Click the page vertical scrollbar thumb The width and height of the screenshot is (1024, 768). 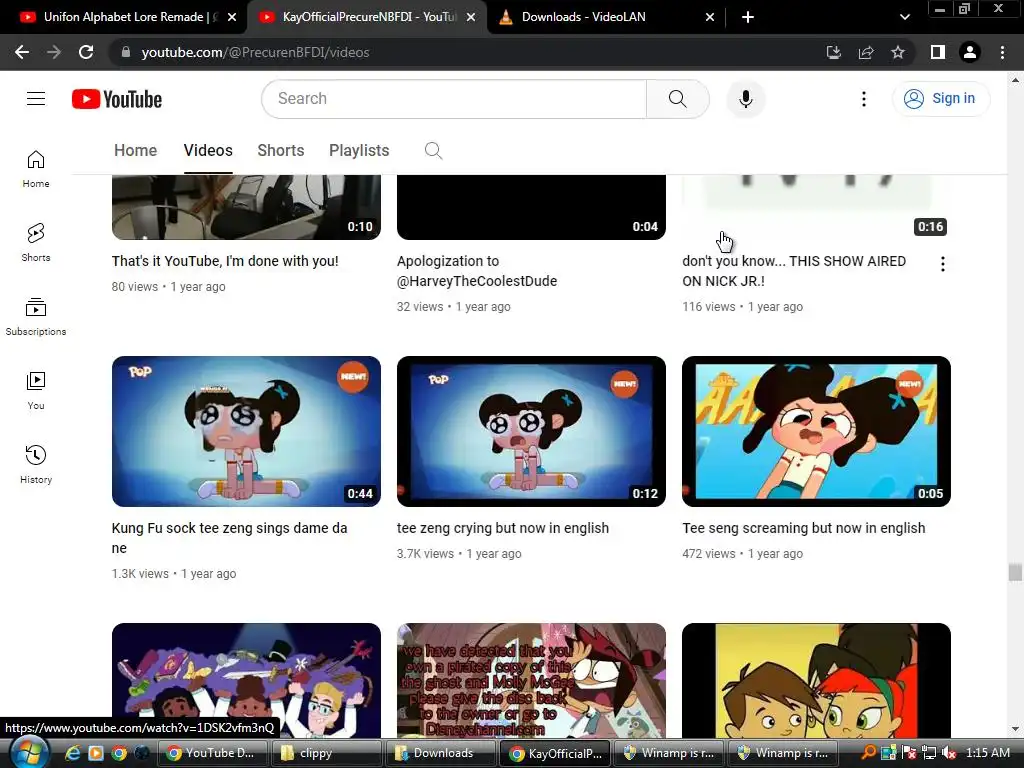coord(1014,572)
